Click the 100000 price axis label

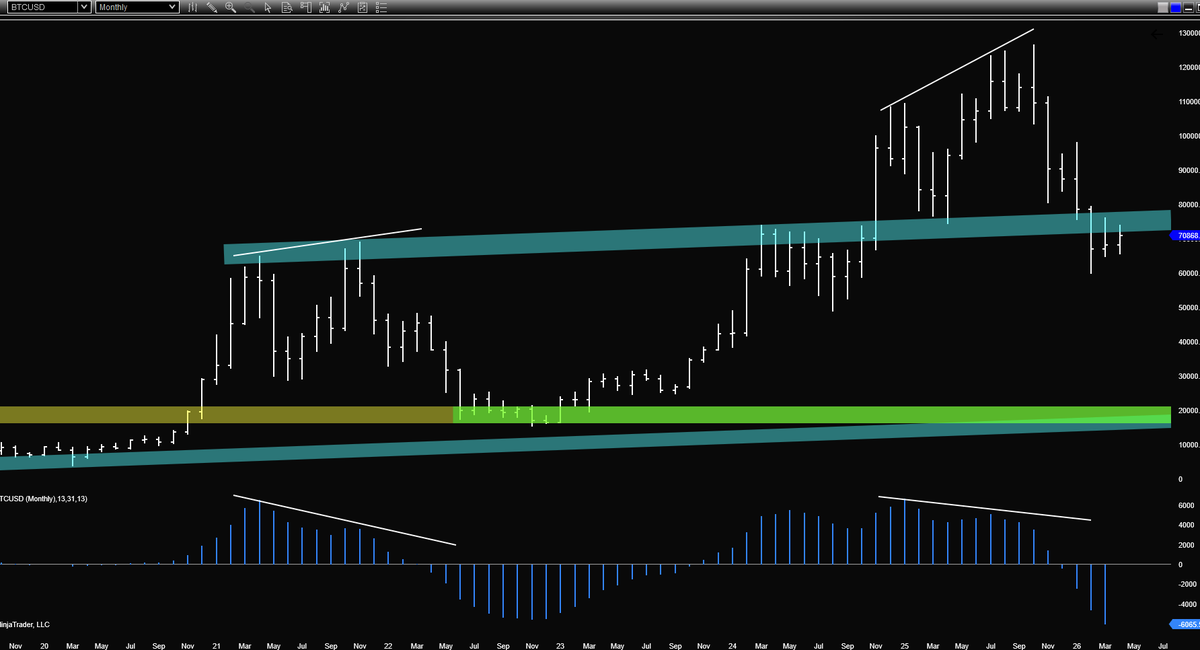click(x=1189, y=136)
